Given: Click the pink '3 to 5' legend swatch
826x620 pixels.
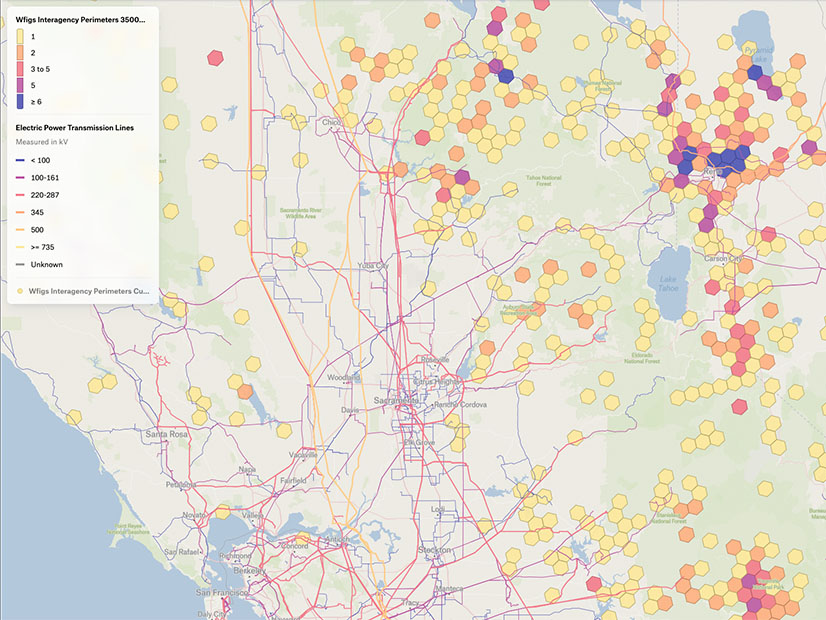Looking at the screenshot, I should [x=21, y=69].
